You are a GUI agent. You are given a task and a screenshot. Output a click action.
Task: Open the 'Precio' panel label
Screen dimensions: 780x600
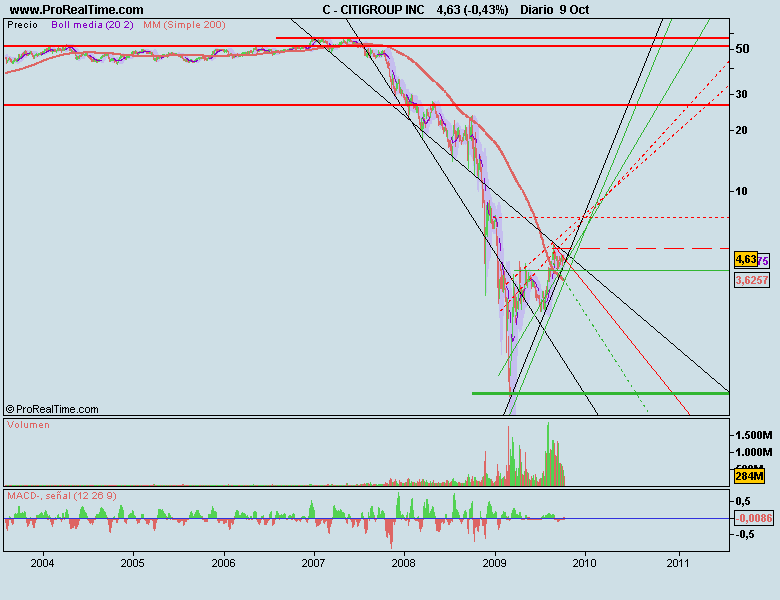pyautogui.click(x=22, y=25)
